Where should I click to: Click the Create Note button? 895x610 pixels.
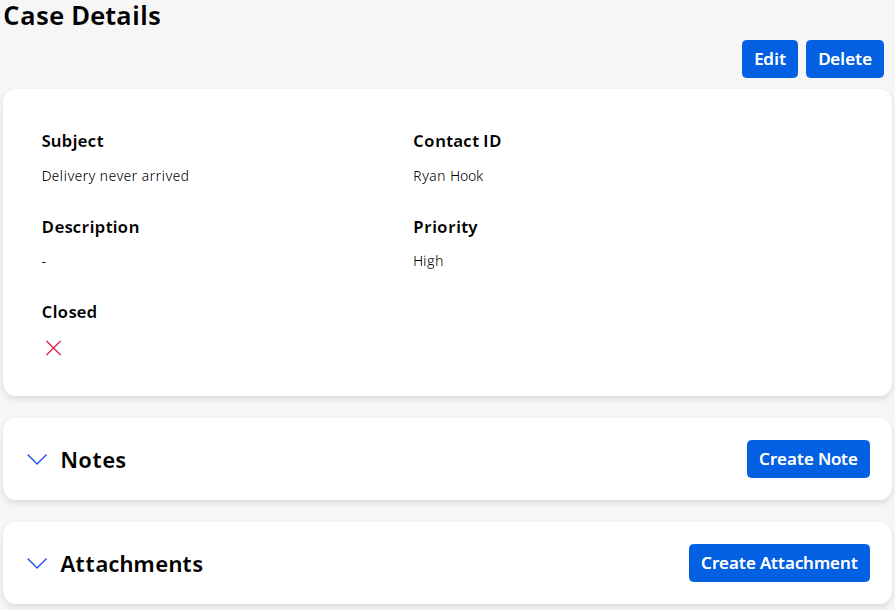coord(808,459)
